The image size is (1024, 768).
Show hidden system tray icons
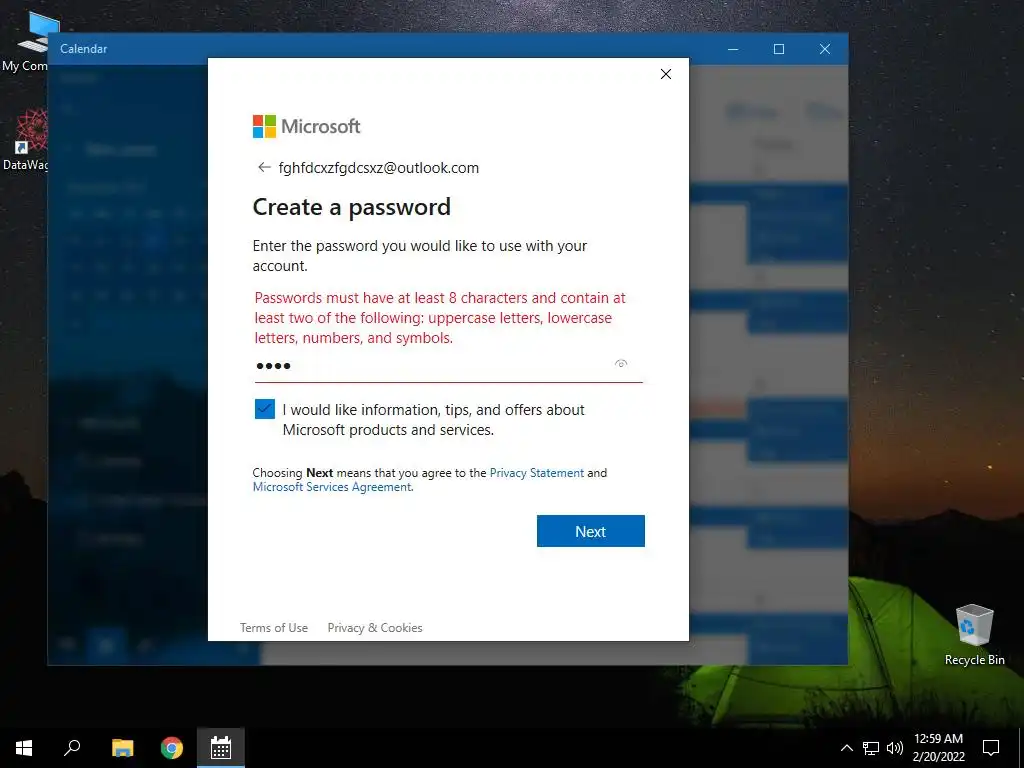point(846,748)
